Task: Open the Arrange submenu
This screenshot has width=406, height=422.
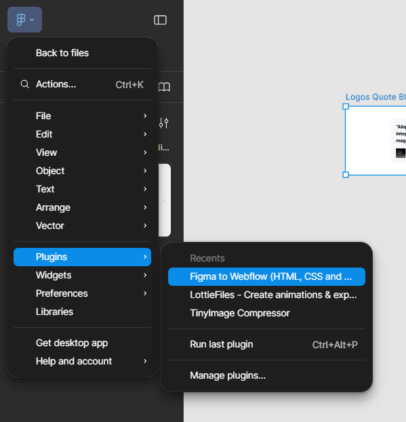Action: (82, 208)
